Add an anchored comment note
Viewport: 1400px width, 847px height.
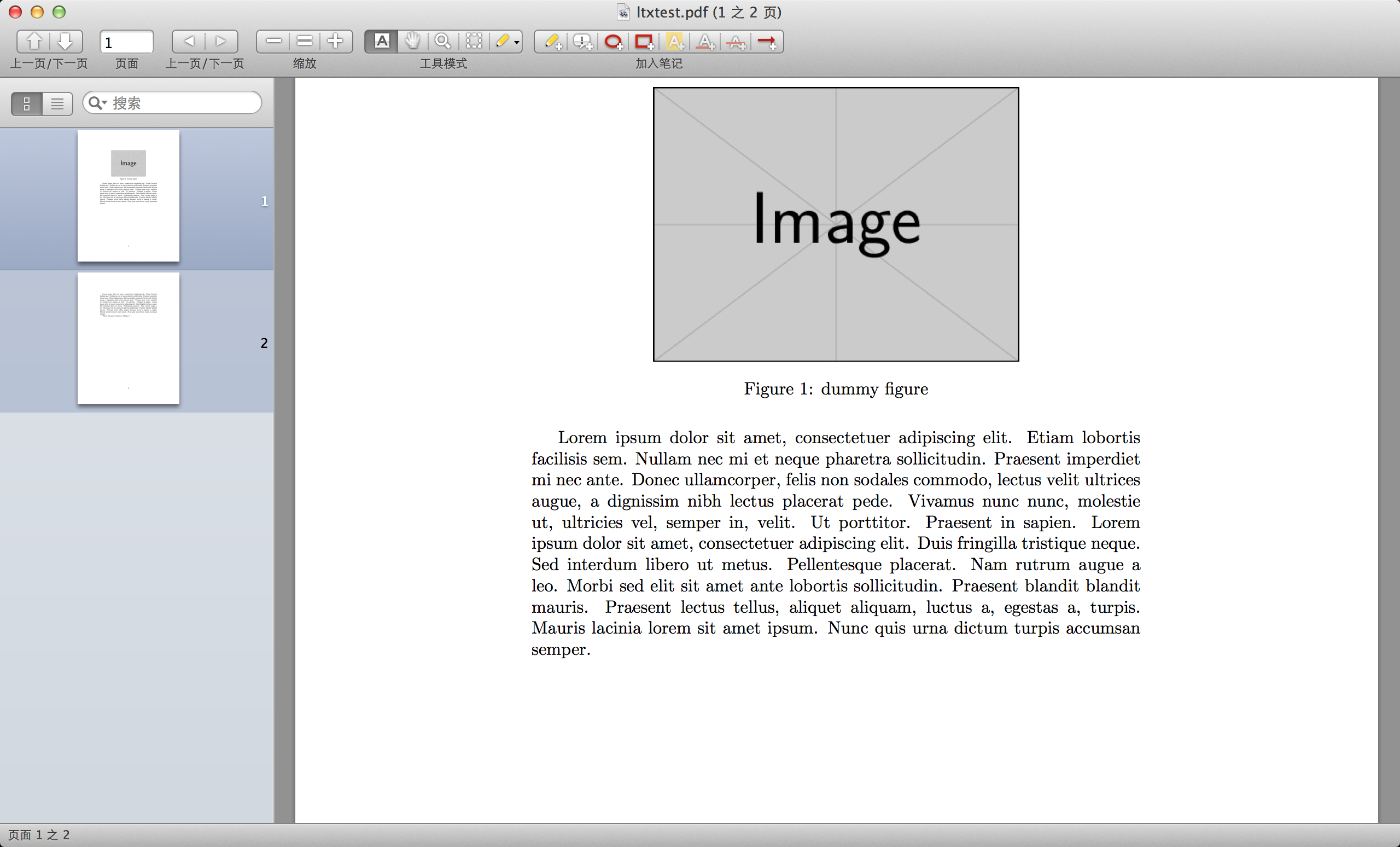[x=583, y=41]
